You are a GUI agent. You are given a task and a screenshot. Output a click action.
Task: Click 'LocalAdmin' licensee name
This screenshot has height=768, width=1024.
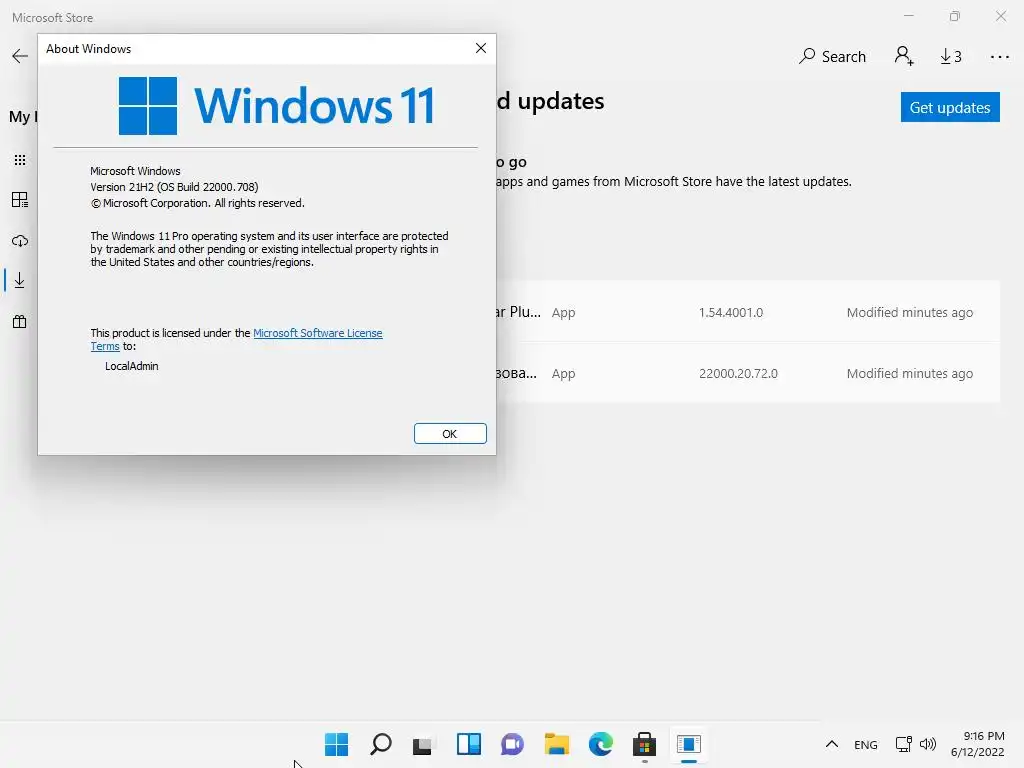pyautogui.click(x=131, y=366)
